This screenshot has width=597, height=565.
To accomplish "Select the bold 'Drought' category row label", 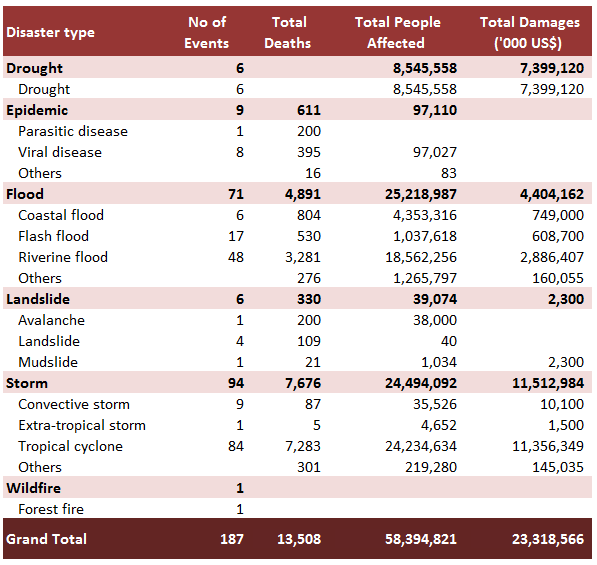I will [x=34, y=68].
